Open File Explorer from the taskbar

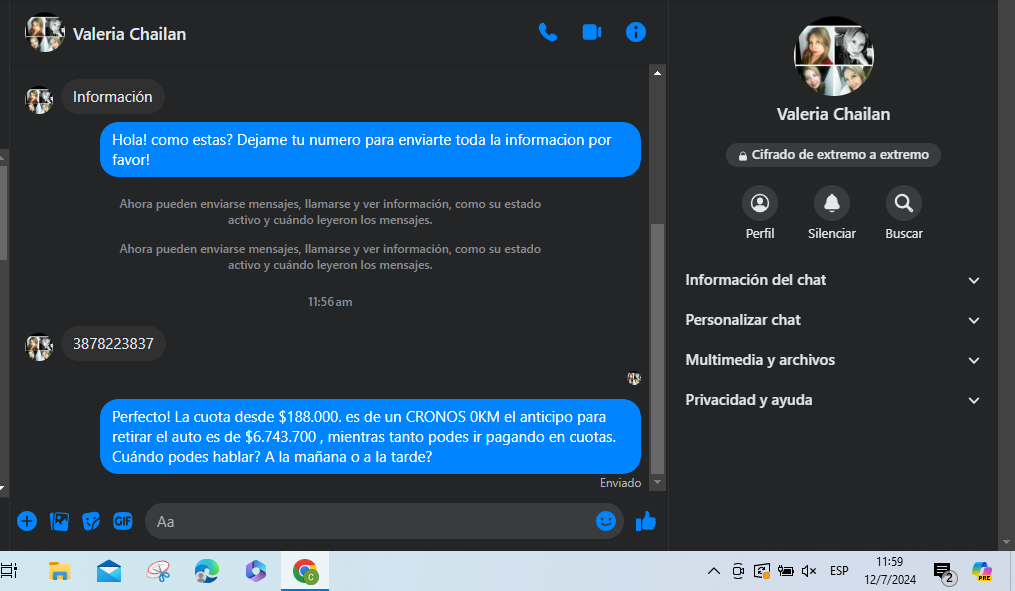(x=60, y=571)
